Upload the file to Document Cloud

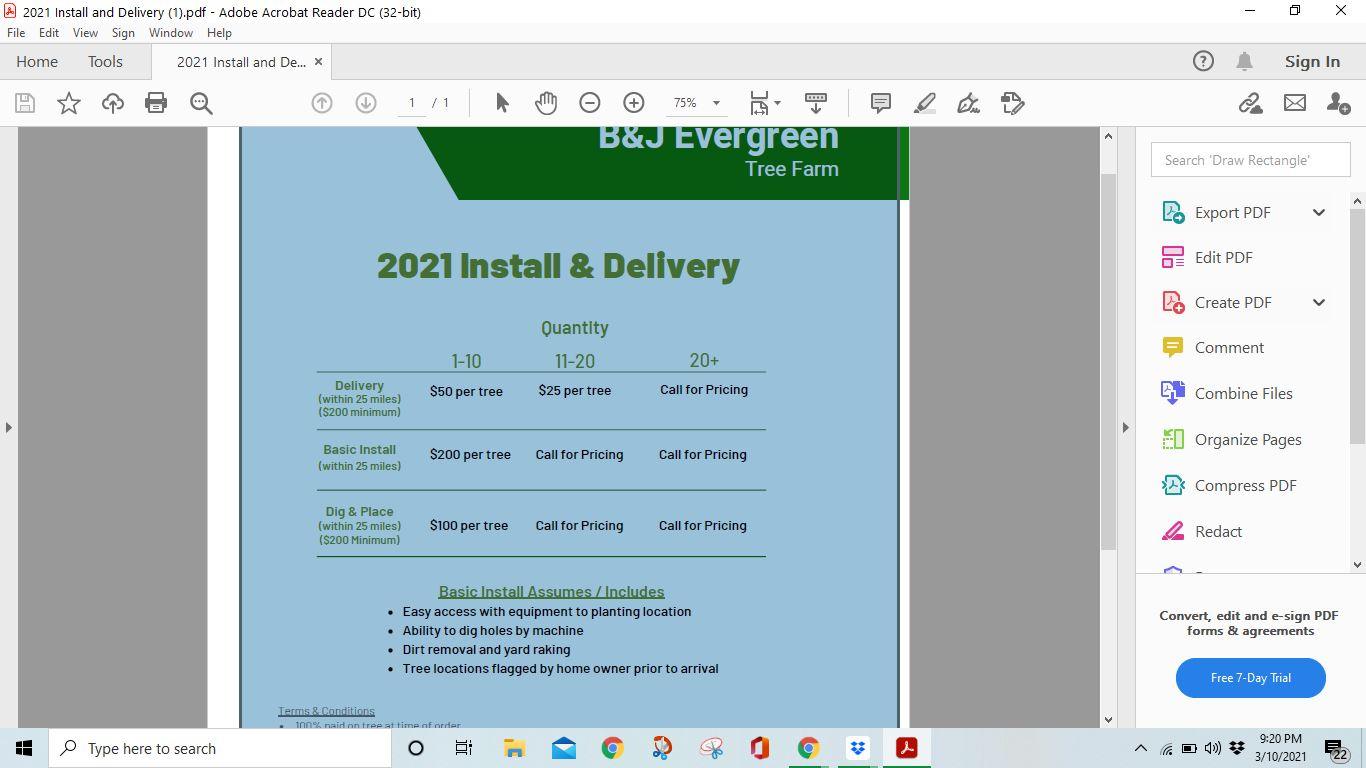pyautogui.click(x=113, y=103)
